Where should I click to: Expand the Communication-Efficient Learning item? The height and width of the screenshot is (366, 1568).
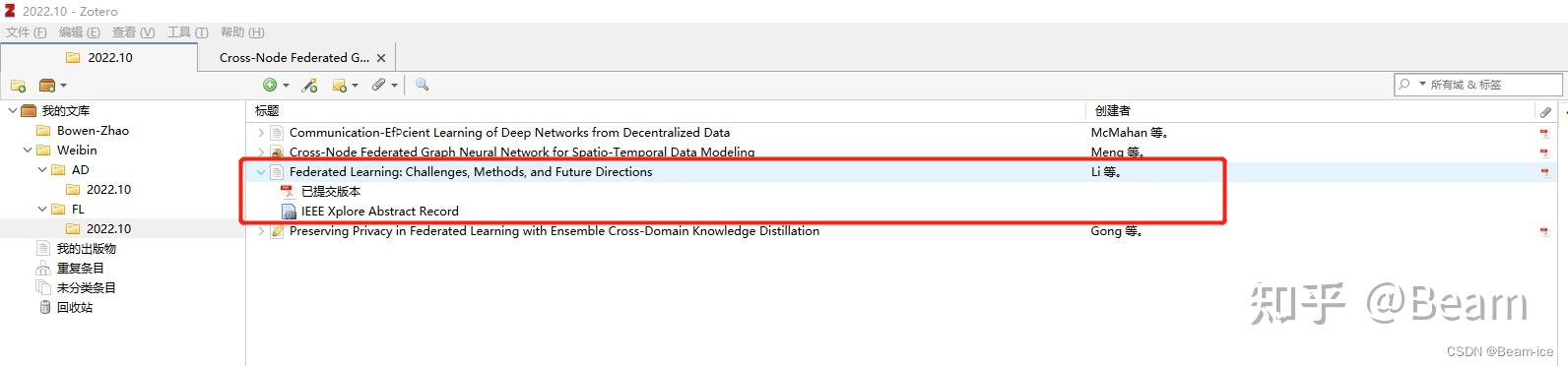click(261, 133)
